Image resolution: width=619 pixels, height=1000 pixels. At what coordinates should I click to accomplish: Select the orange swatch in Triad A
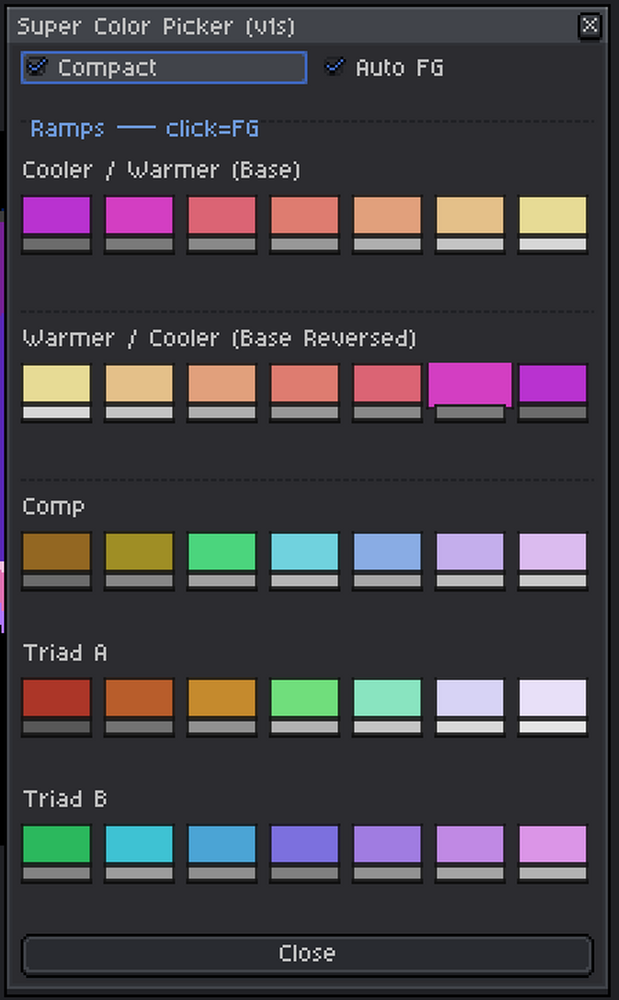(139, 695)
